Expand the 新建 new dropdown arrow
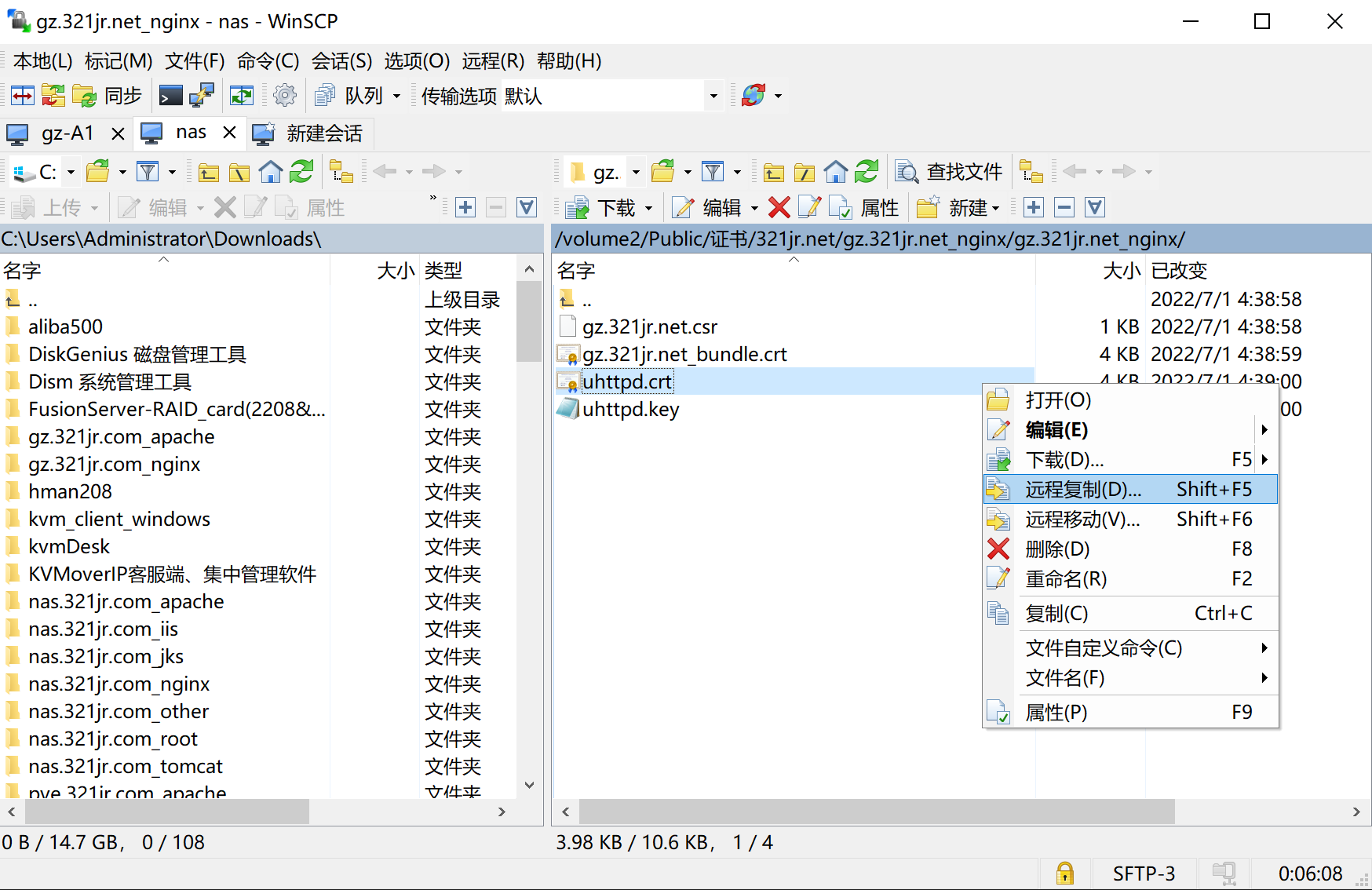The image size is (1372, 890). point(996,207)
